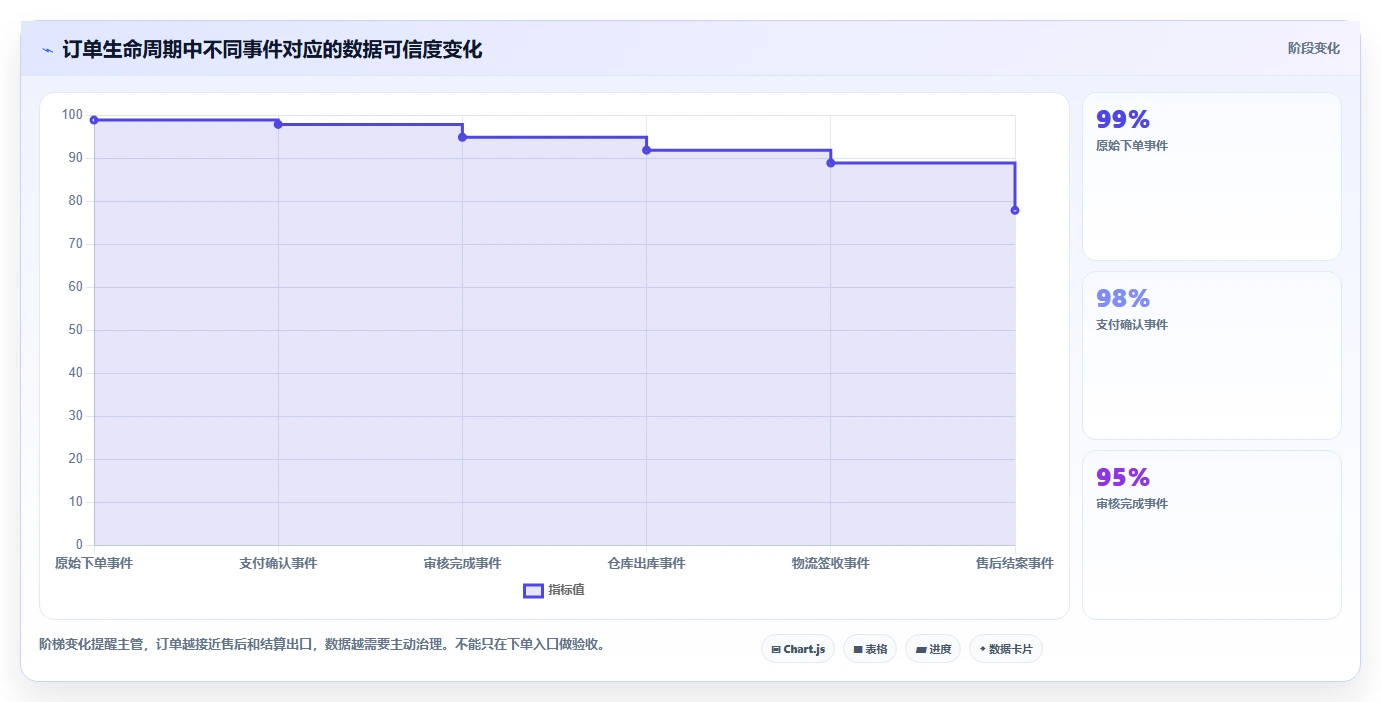Toggle the 指标值 legend item
The image size is (1381, 702).
click(x=554, y=590)
